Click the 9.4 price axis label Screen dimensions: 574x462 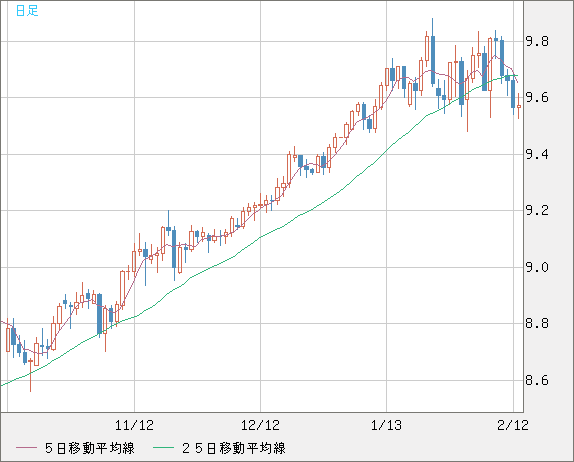click(x=537, y=154)
